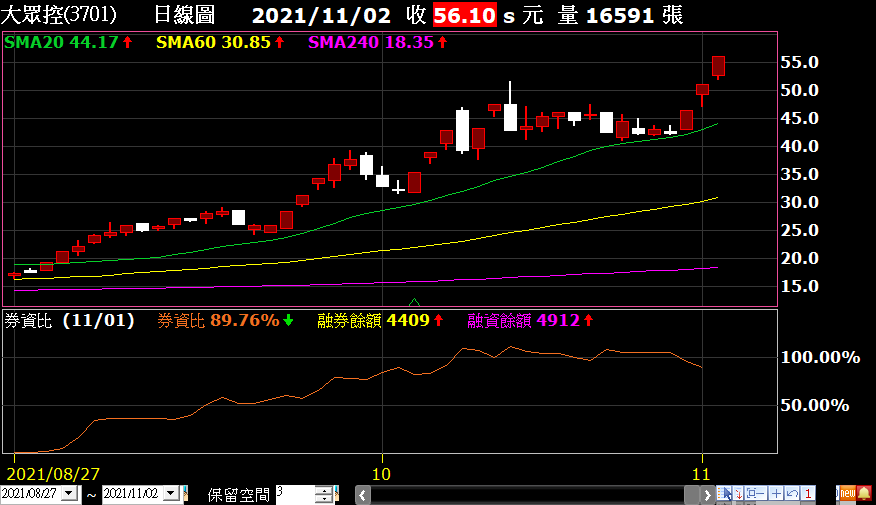Click the SMA60 30.85 indicator label

[214, 42]
